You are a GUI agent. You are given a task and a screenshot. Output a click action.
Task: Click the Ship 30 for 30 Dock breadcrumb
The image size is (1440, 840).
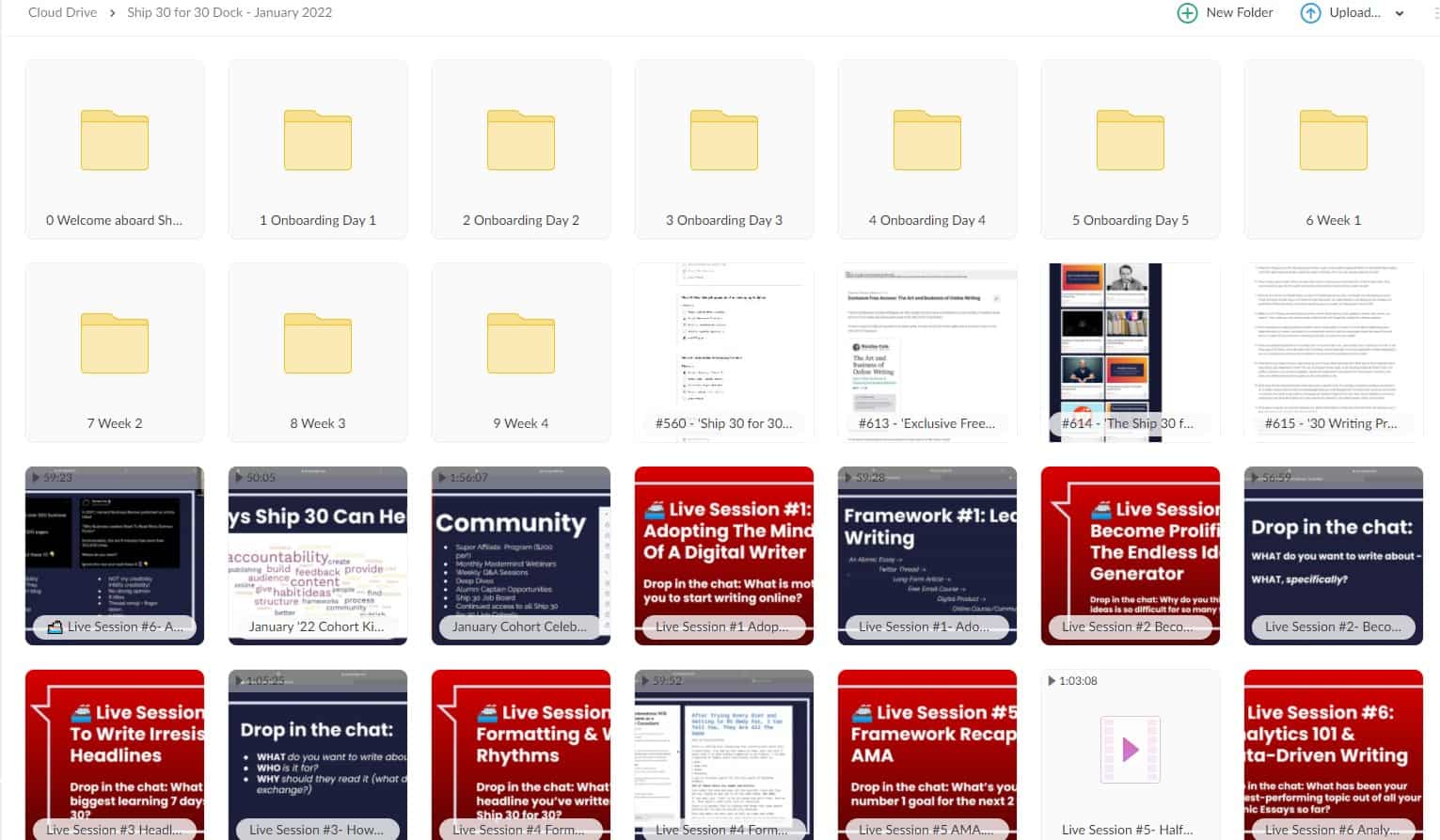coord(229,13)
